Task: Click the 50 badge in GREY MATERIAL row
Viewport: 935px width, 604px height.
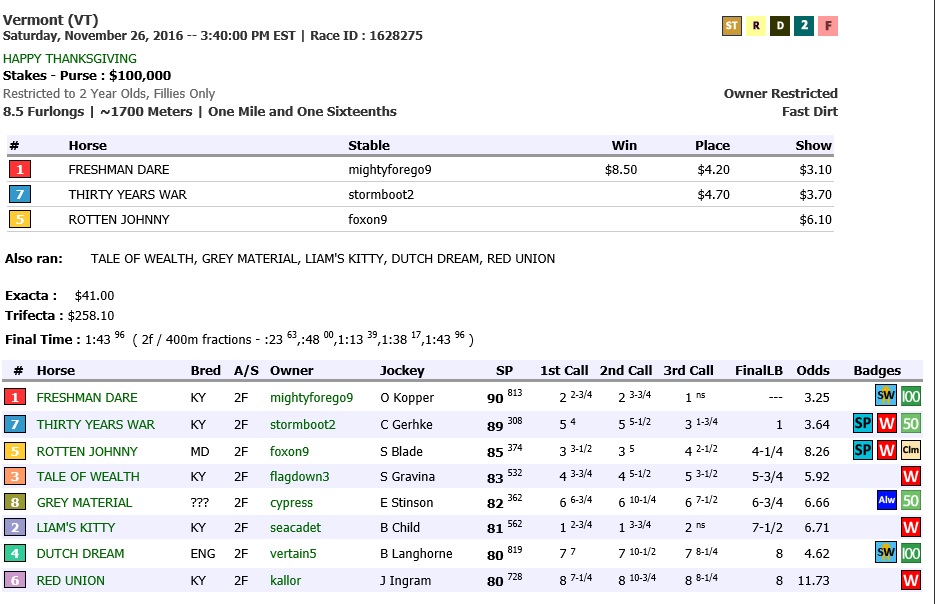Action: [x=910, y=501]
